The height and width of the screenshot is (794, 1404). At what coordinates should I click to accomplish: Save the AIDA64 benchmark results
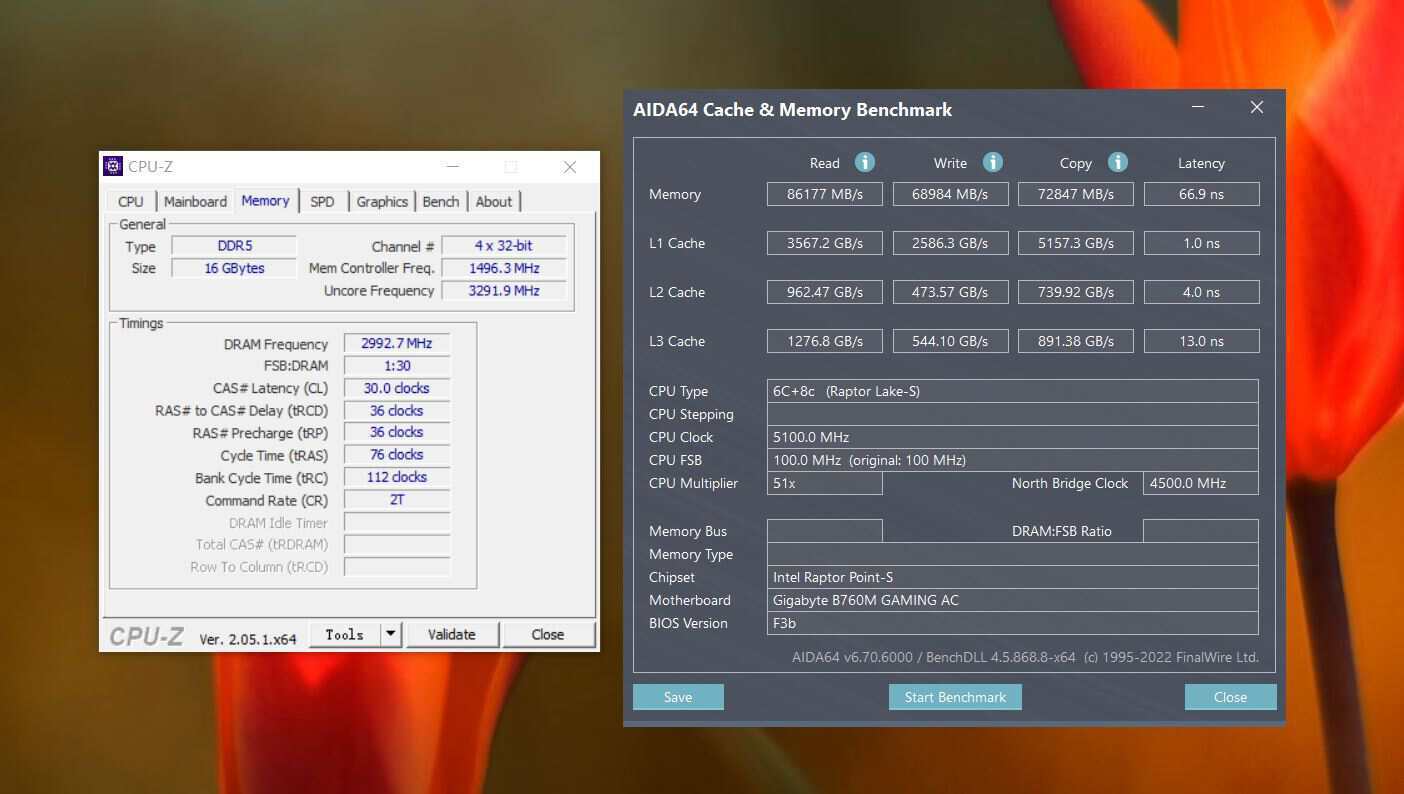tap(678, 697)
